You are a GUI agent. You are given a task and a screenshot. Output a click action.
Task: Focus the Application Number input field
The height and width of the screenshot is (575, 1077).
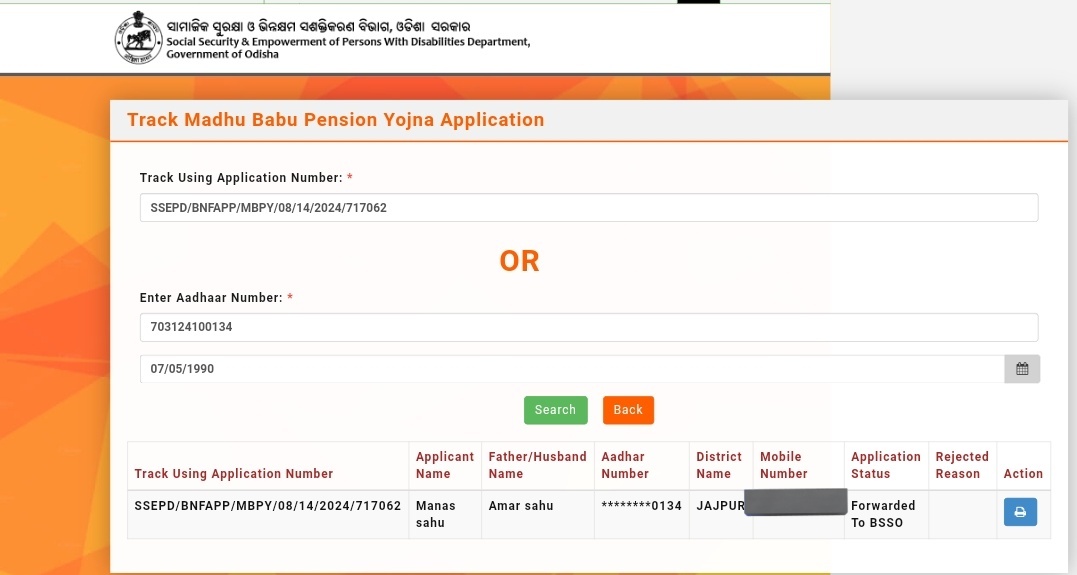tap(589, 207)
